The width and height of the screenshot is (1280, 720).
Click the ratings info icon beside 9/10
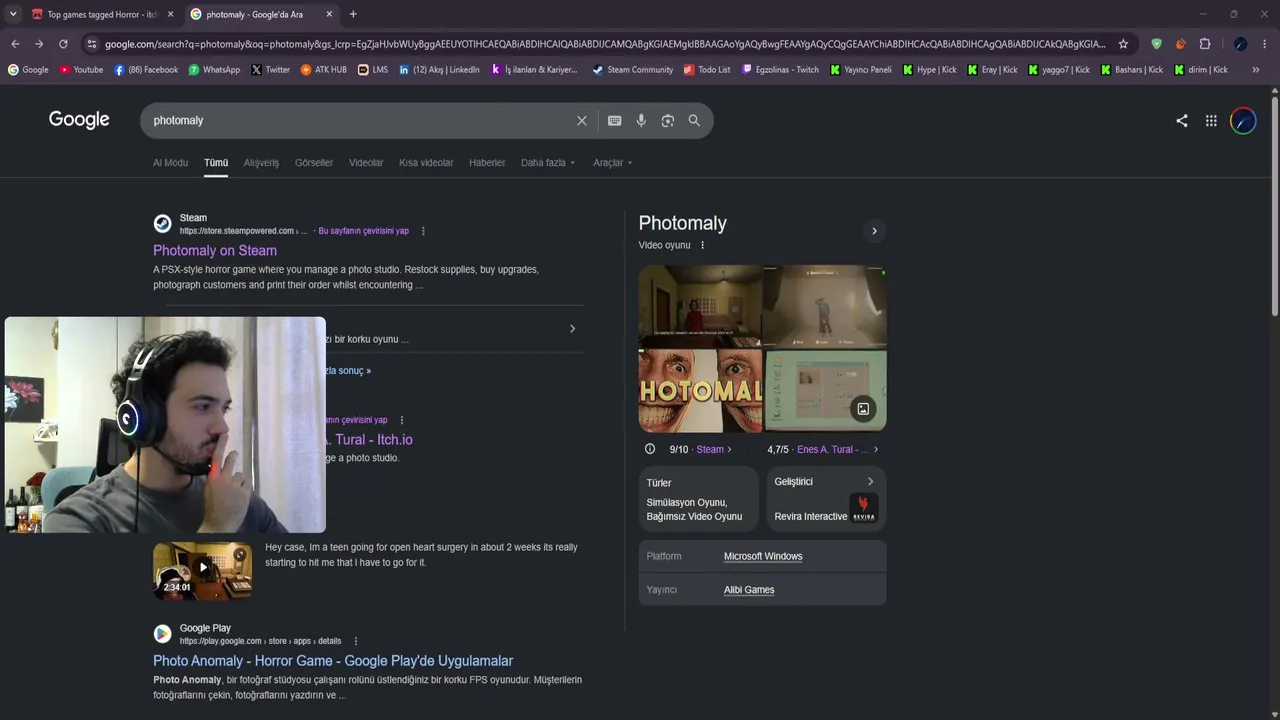click(650, 449)
